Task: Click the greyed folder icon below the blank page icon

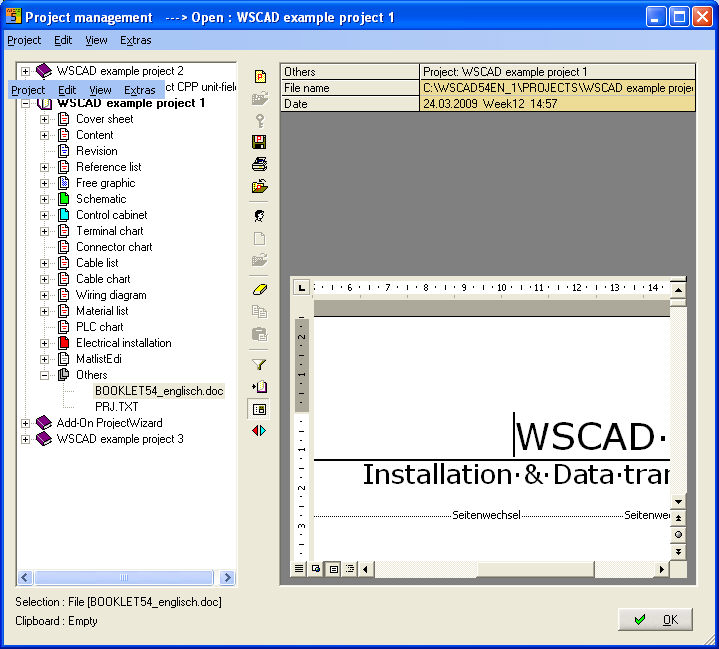Action: tap(260, 260)
